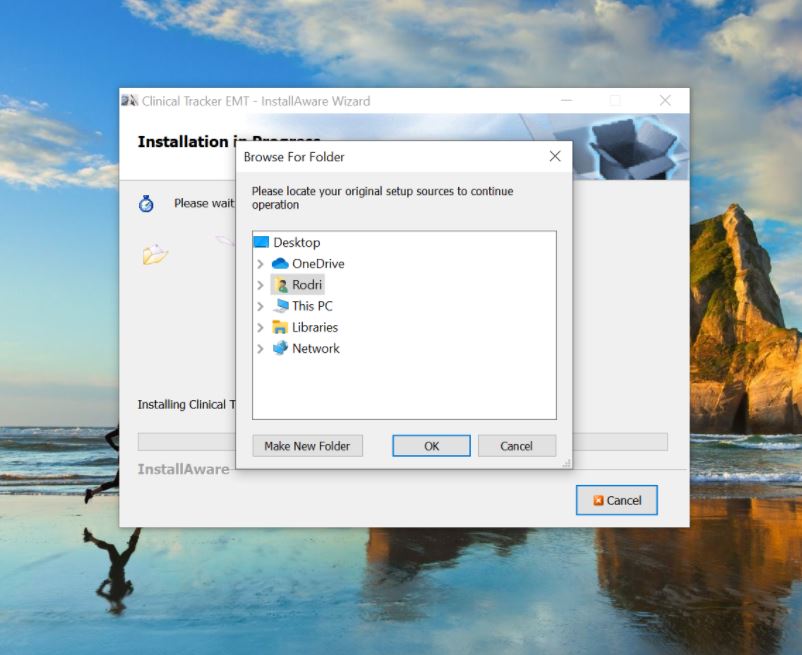Click the Libraries folder icon
Viewport: 802px width, 655px height.
[280, 327]
